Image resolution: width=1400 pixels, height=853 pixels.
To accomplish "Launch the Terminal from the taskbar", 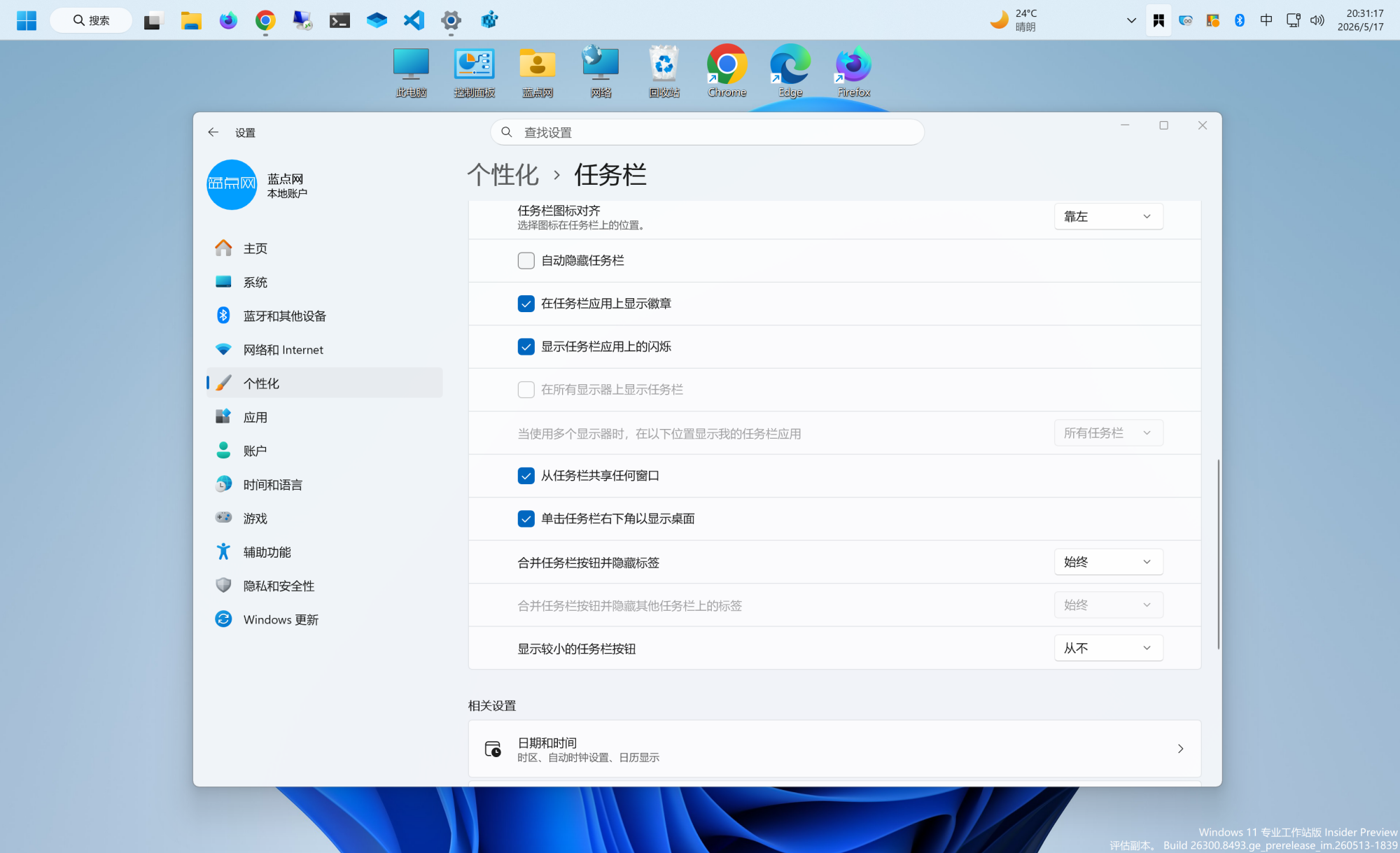I will (339, 20).
